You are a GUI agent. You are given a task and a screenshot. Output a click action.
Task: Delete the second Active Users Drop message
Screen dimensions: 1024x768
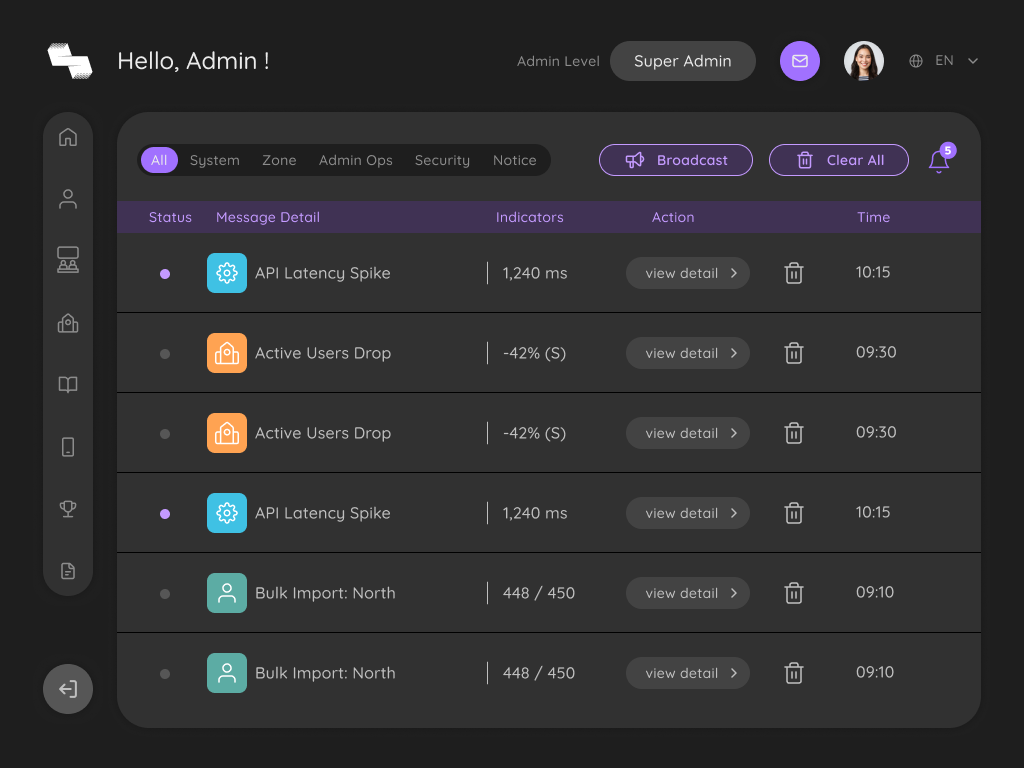click(793, 433)
